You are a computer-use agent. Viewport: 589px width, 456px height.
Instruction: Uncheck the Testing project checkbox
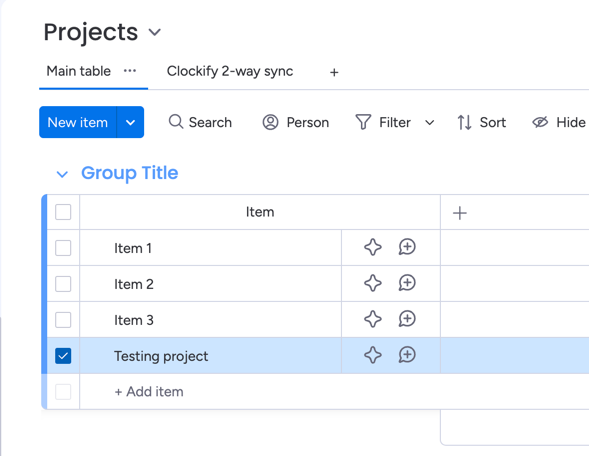tap(63, 356)
